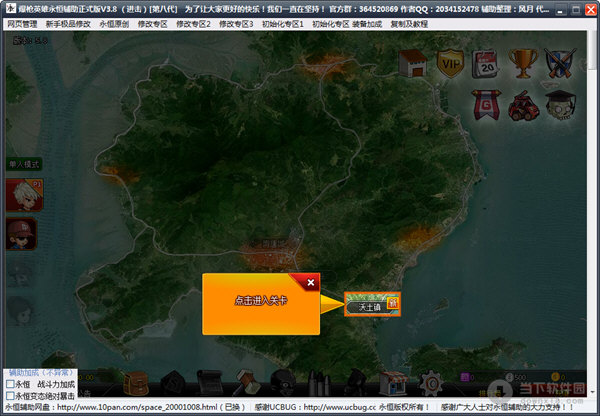Open the 网页管理 menu
Screen dimensions: 600x416
pyautogui.click(x=22, y=24)
